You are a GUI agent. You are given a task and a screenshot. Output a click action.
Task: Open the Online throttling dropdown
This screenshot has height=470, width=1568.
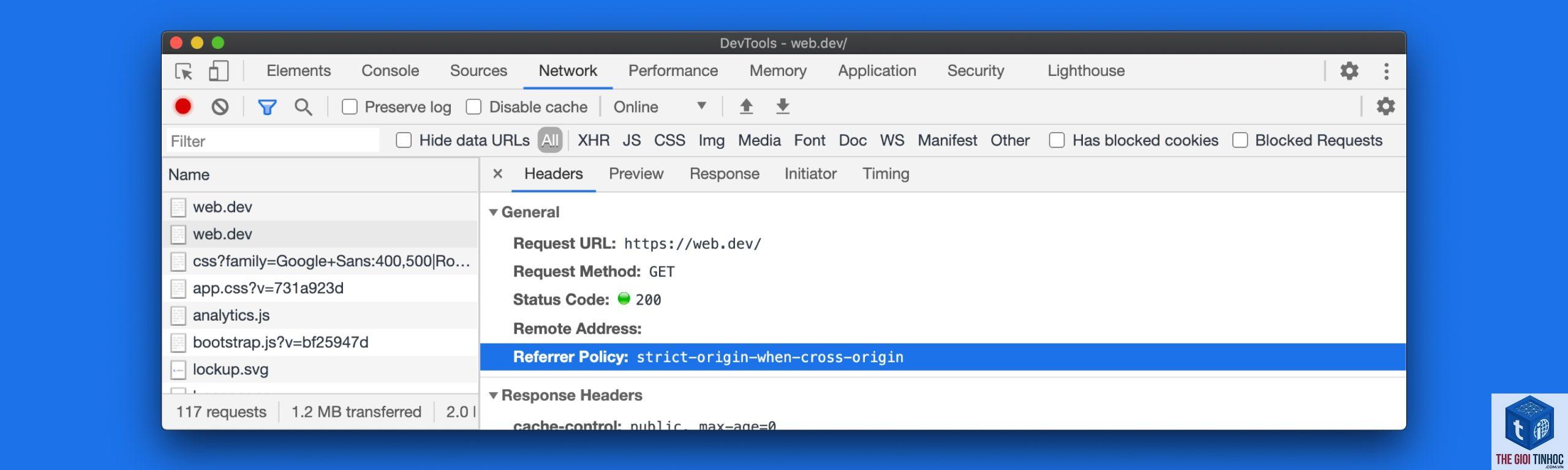pyautogui.click(x=660, y=107)
